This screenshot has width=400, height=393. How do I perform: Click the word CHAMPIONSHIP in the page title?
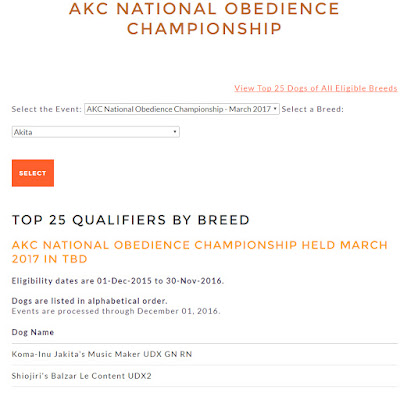[204, 29]
